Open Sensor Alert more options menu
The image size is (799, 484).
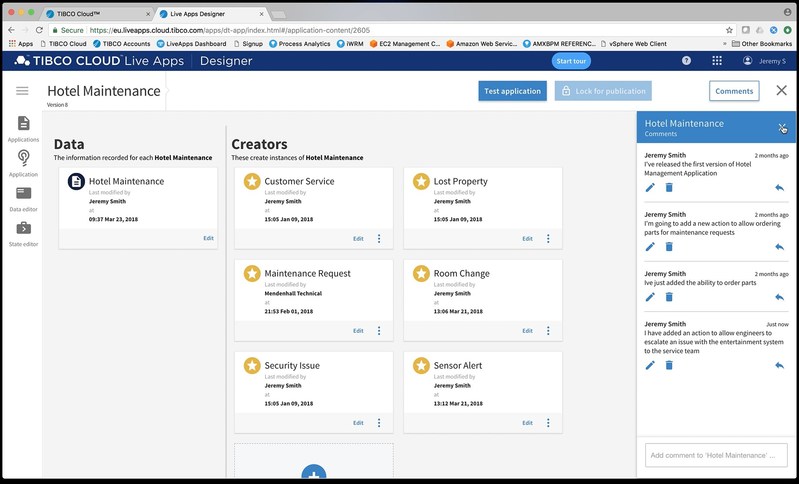(x=548, y=423)
